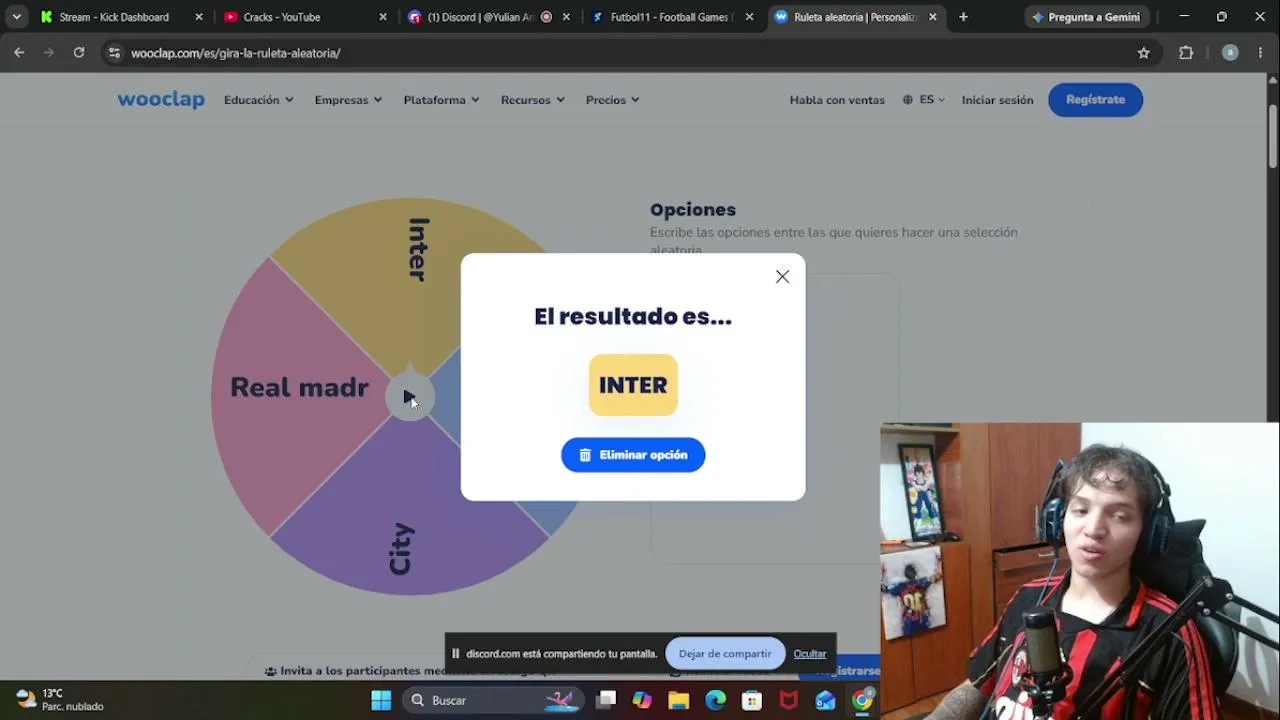Screen dimensions: 1280x720
Task: Spin the wheel using the center play button
Action: pyautogui.click(x=409, y=397)
